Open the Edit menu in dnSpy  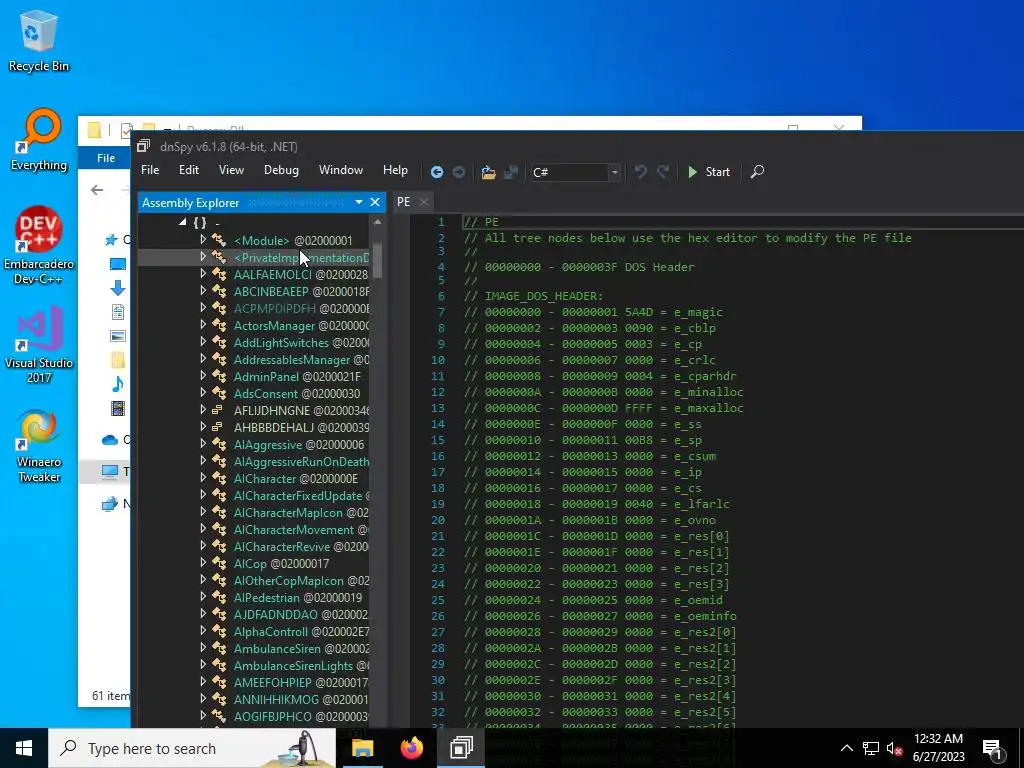click(x=189, y=170)
